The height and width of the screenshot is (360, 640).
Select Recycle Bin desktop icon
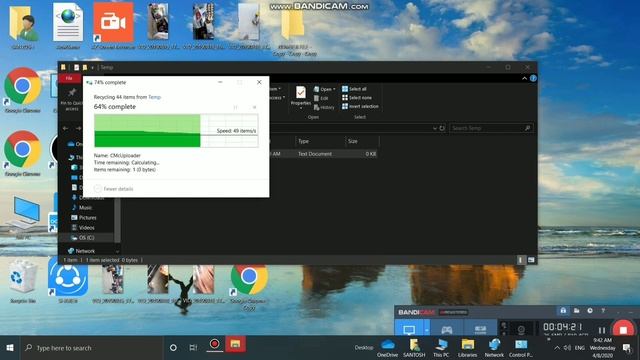[22, 282]
